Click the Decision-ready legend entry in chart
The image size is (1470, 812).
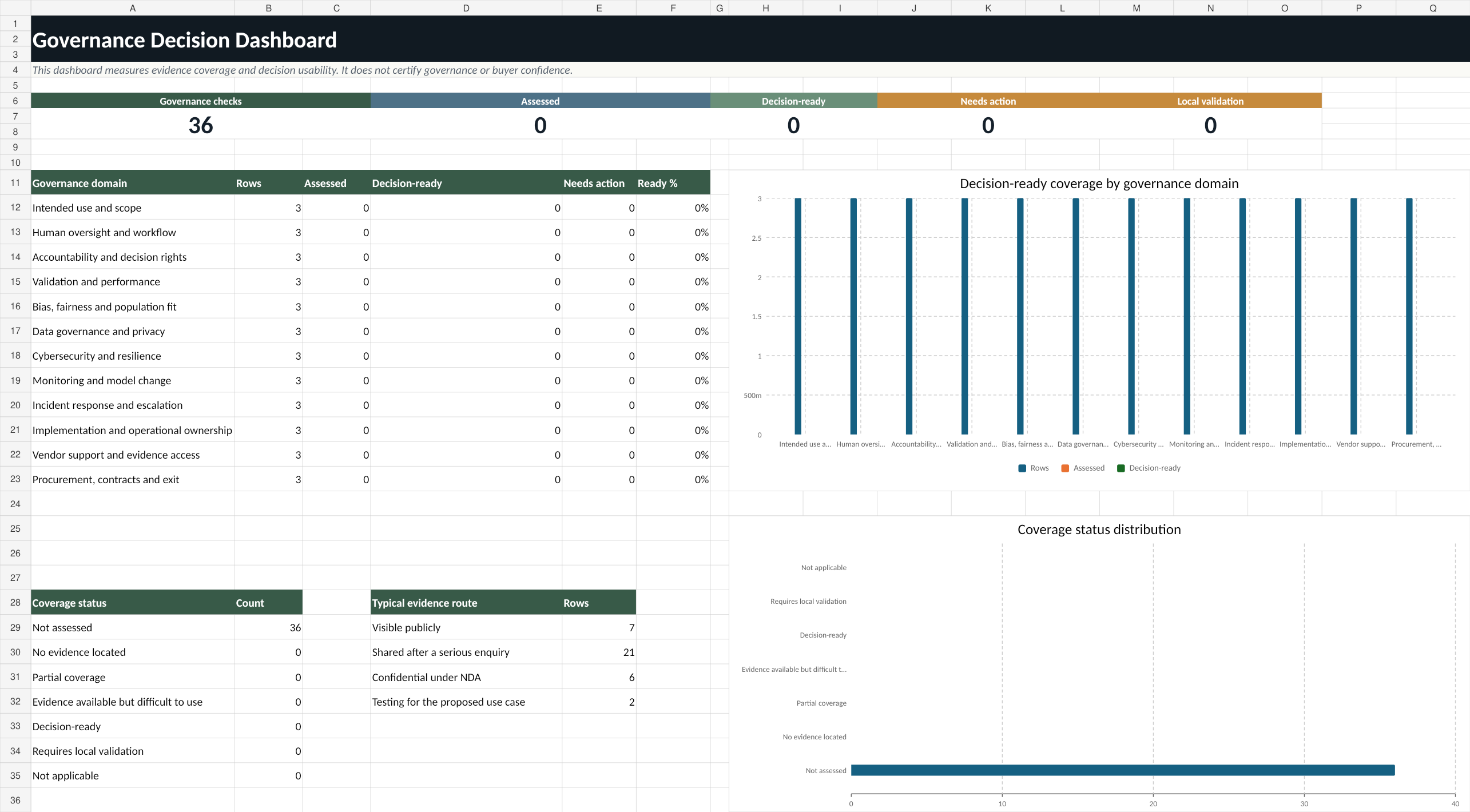1149,468
